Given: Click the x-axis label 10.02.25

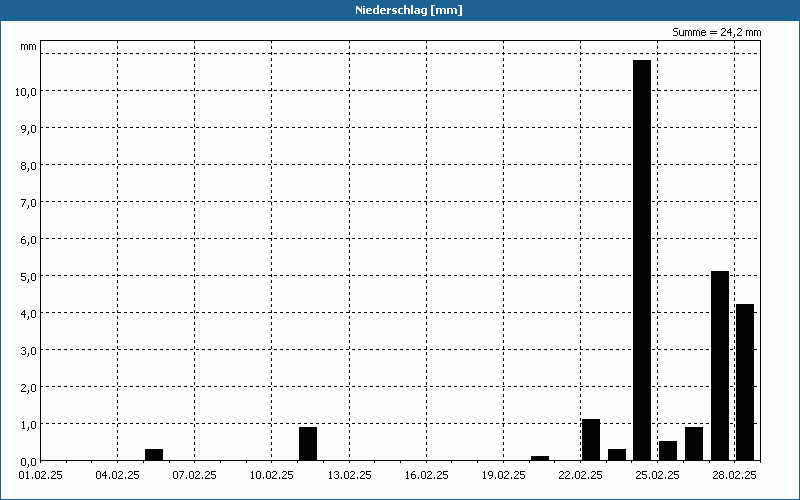Looking at the screenshot, I should pos(271,476).
